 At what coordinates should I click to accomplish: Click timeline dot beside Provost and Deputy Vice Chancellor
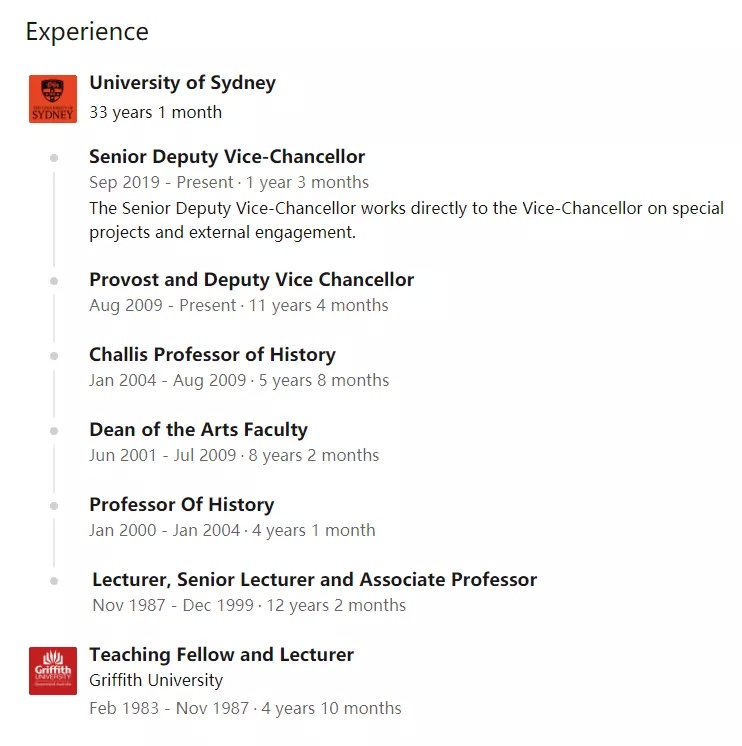click(x=54, y=281)
